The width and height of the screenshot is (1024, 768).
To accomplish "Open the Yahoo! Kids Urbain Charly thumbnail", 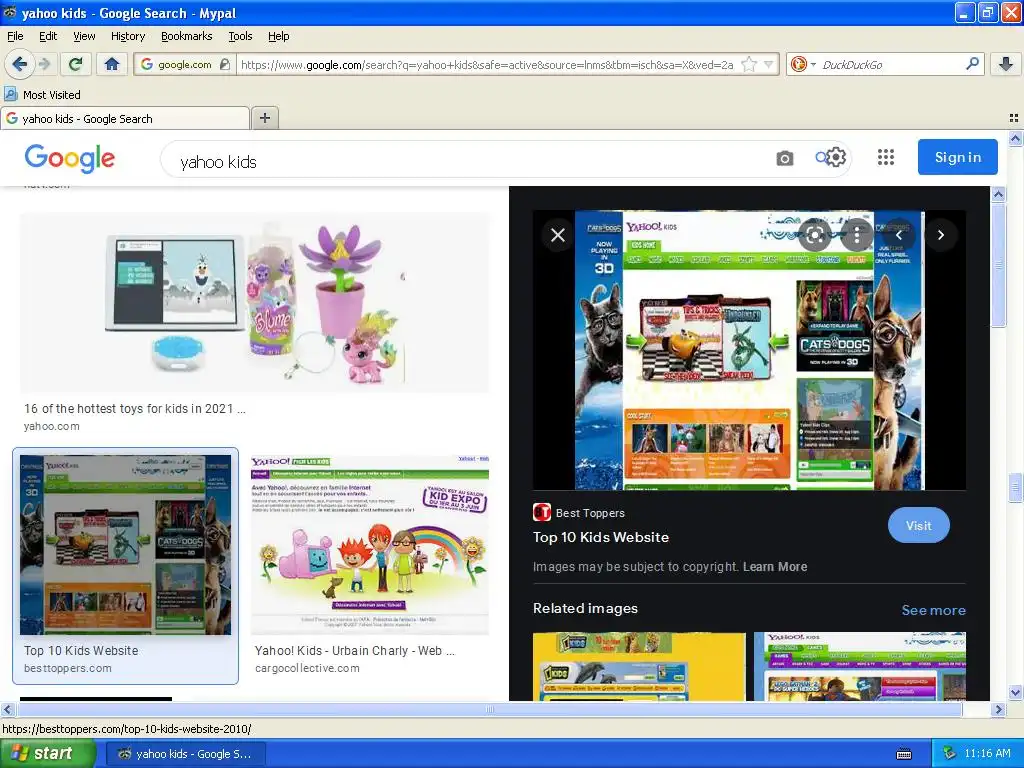I will pyautogui.click(x=370, y=545).
